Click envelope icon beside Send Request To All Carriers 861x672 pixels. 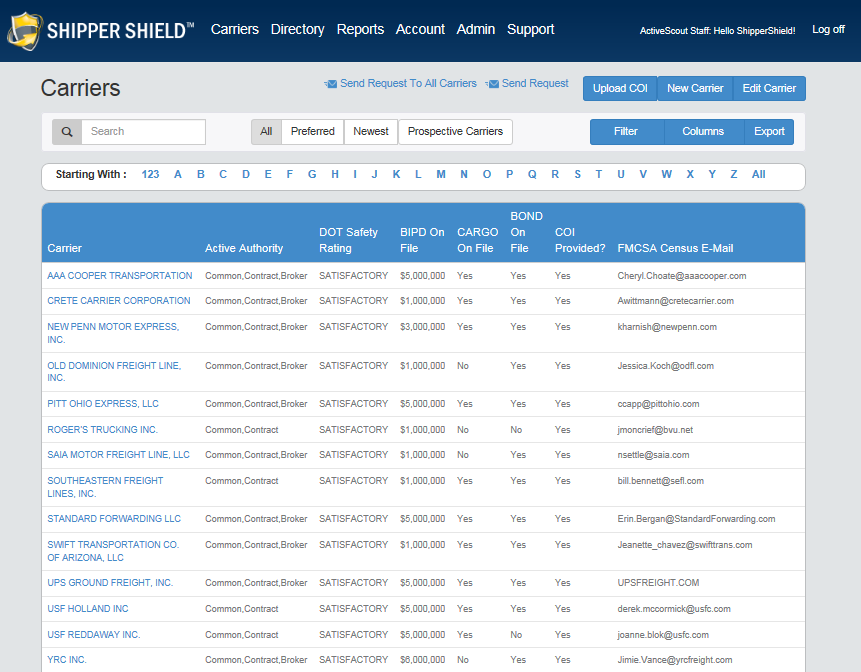(x=330, y=84)
